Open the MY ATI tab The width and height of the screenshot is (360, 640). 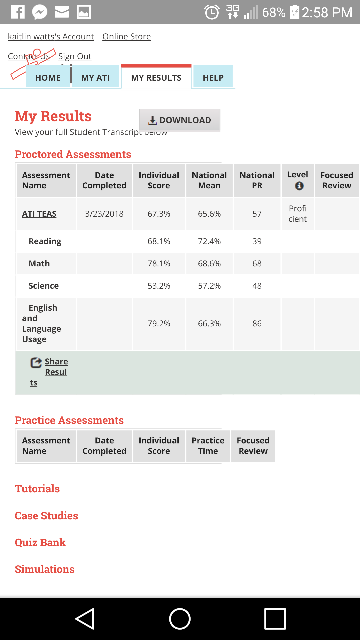click(x=96, y=78)
